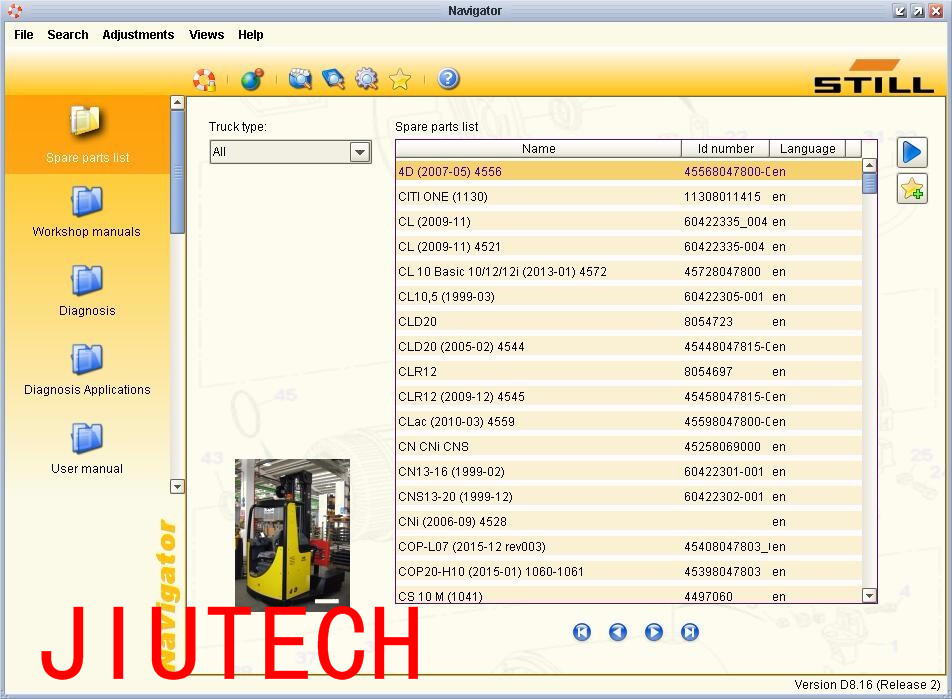Select CLD20 (2005-02) 4544 list row
Image resolution: width=952 pixels, height=699 pixels.
[x=628, y=347]
